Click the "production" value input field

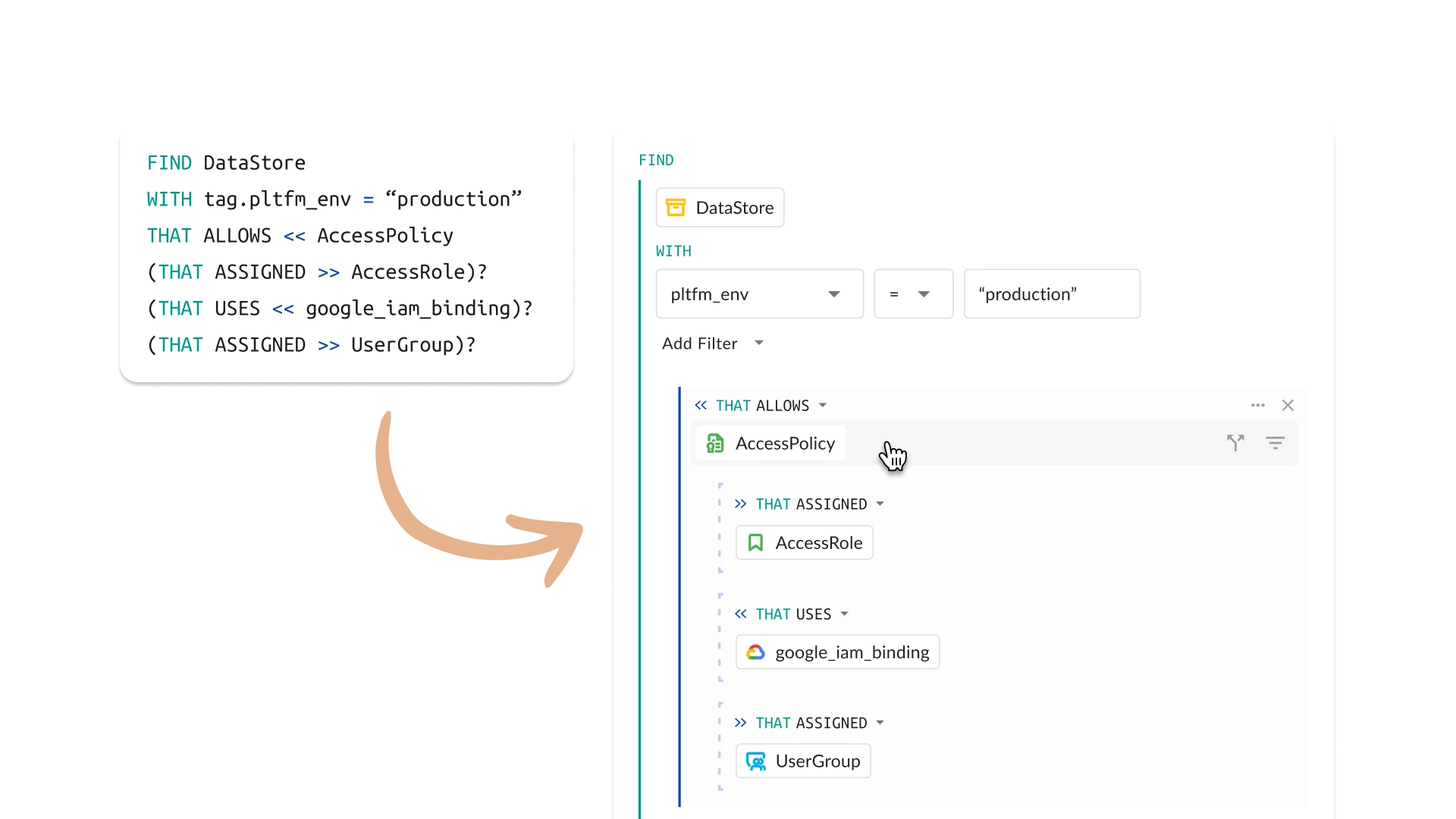[x=1052, y=294]
